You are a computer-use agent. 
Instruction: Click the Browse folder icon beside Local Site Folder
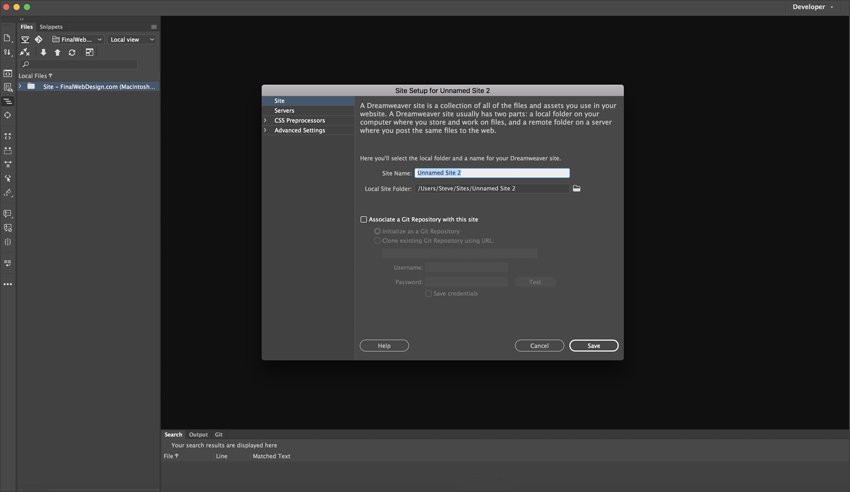(x=577, y=189)
